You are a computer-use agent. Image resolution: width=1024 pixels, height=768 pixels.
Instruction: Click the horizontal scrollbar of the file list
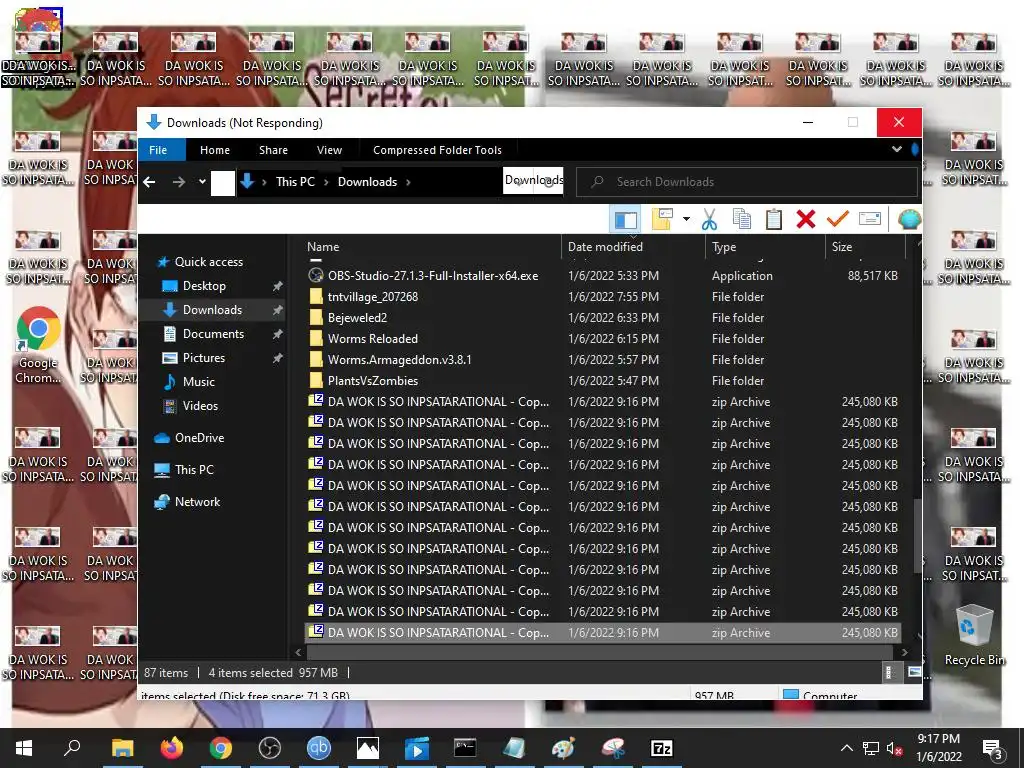pos(600,652)
